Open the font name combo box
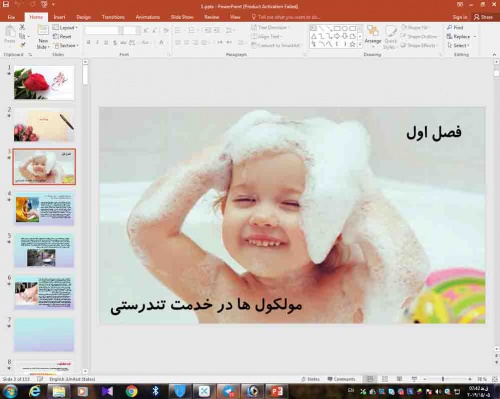The width and height of the screenshot is (500, 399). click(x=104, y=30)
